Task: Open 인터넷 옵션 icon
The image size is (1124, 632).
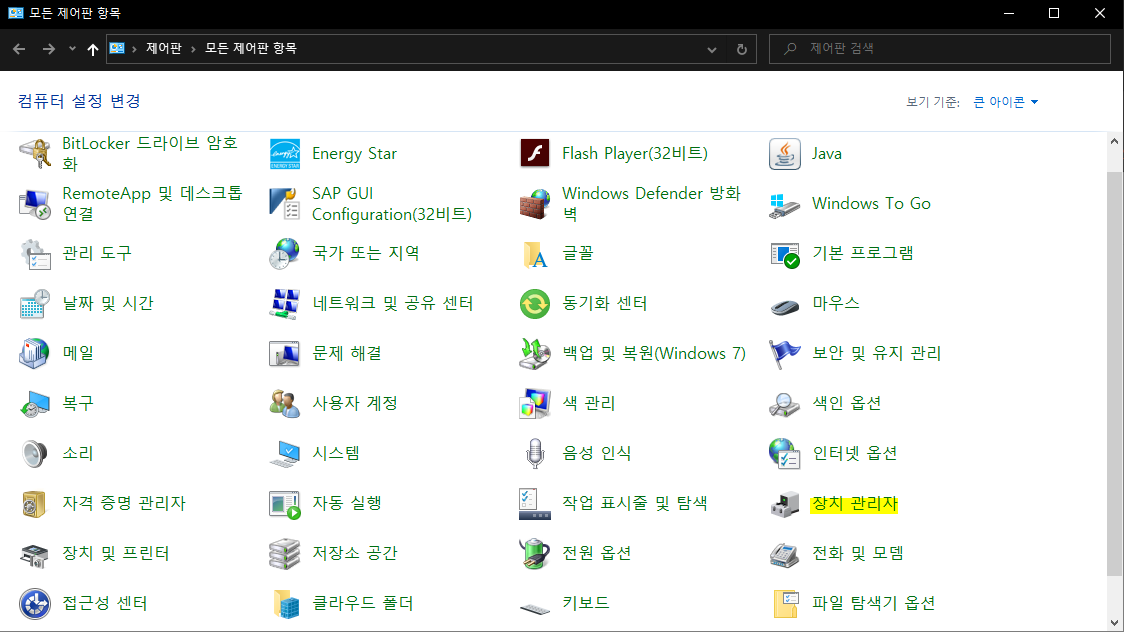Action: coord(785,454)
